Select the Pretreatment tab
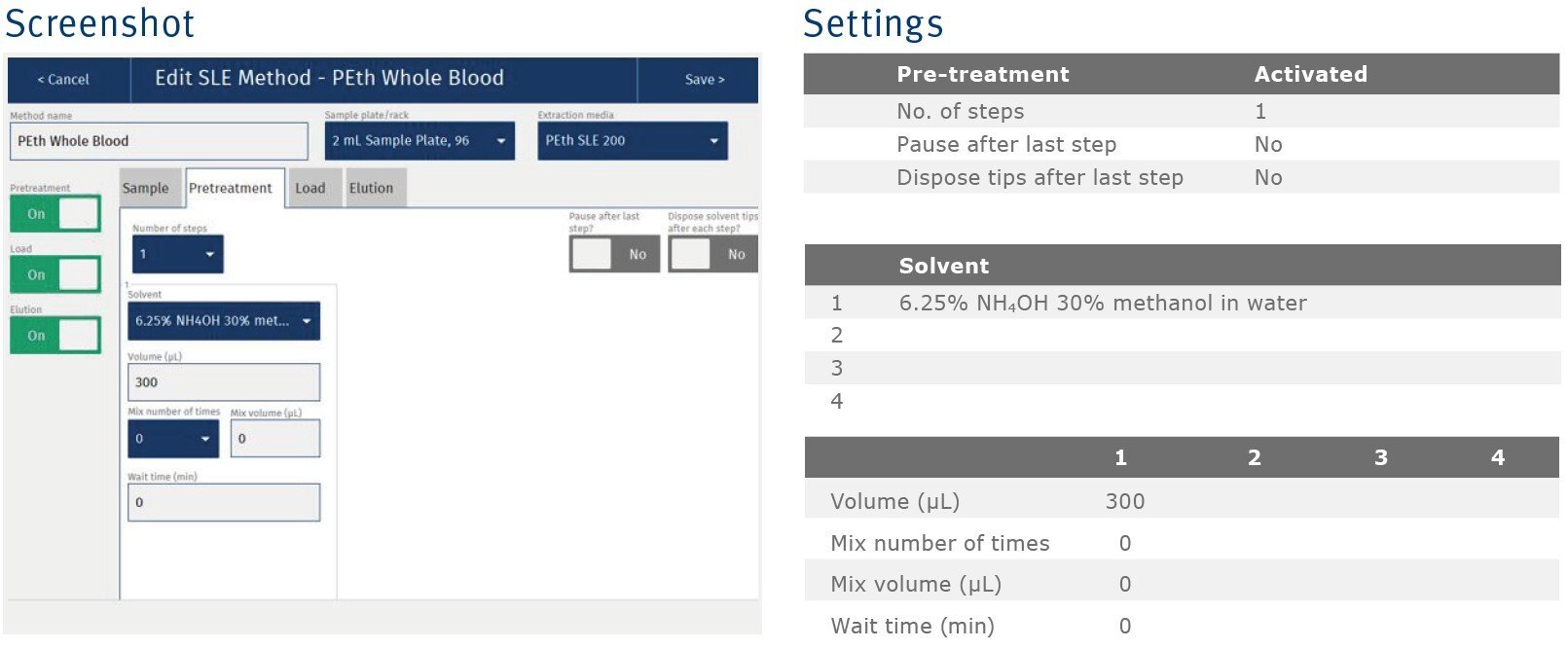The image size is (1568, 649). [x=231, y=188]
